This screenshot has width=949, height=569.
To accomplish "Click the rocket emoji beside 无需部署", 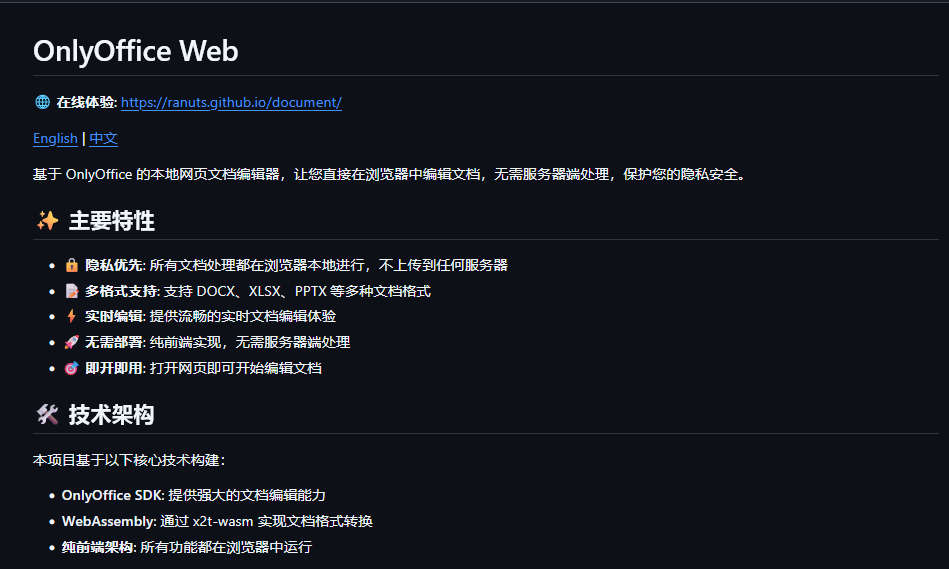I will 71,342.
